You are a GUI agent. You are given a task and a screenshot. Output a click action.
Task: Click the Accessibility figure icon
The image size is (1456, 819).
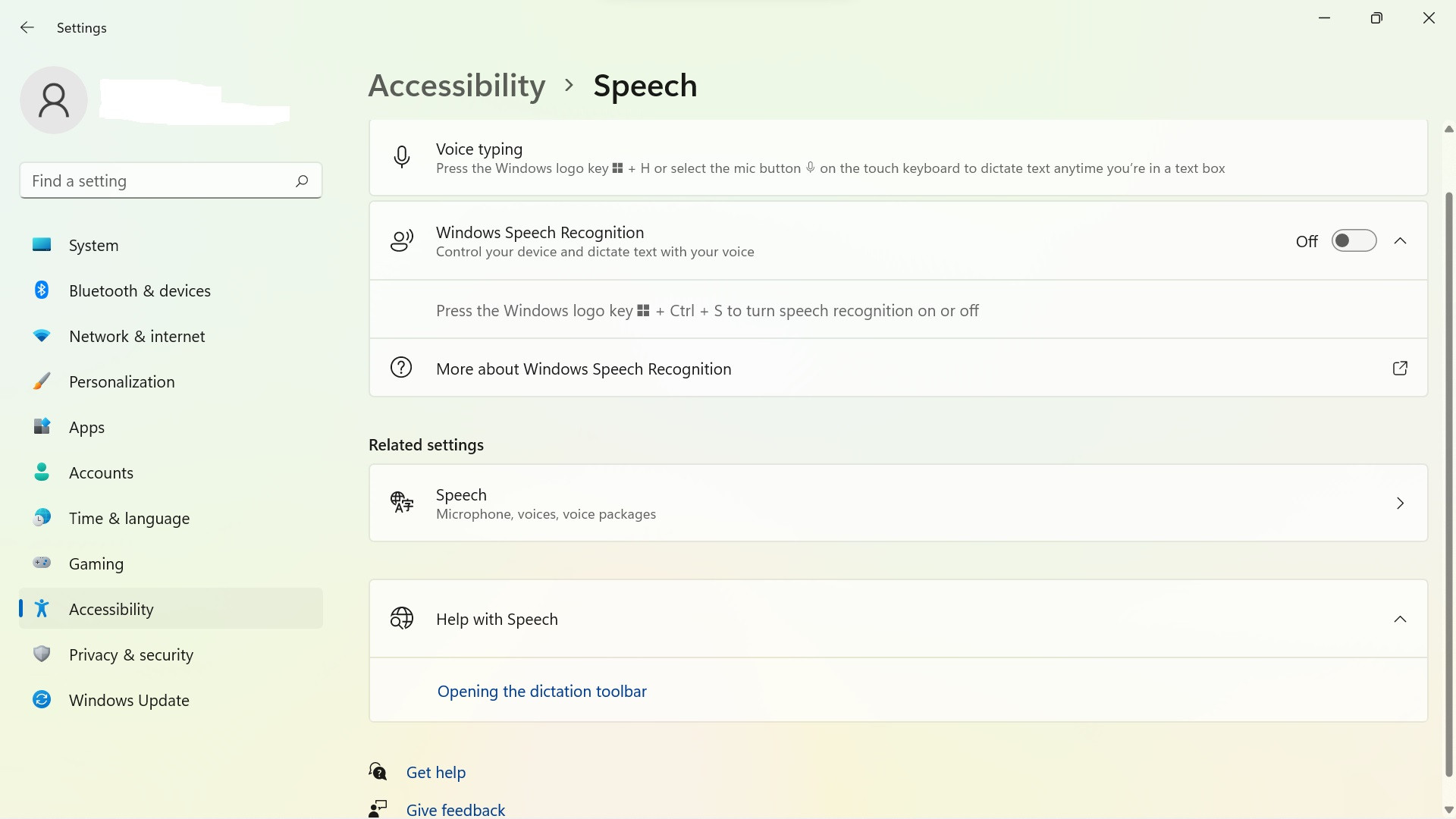point(42,609)
